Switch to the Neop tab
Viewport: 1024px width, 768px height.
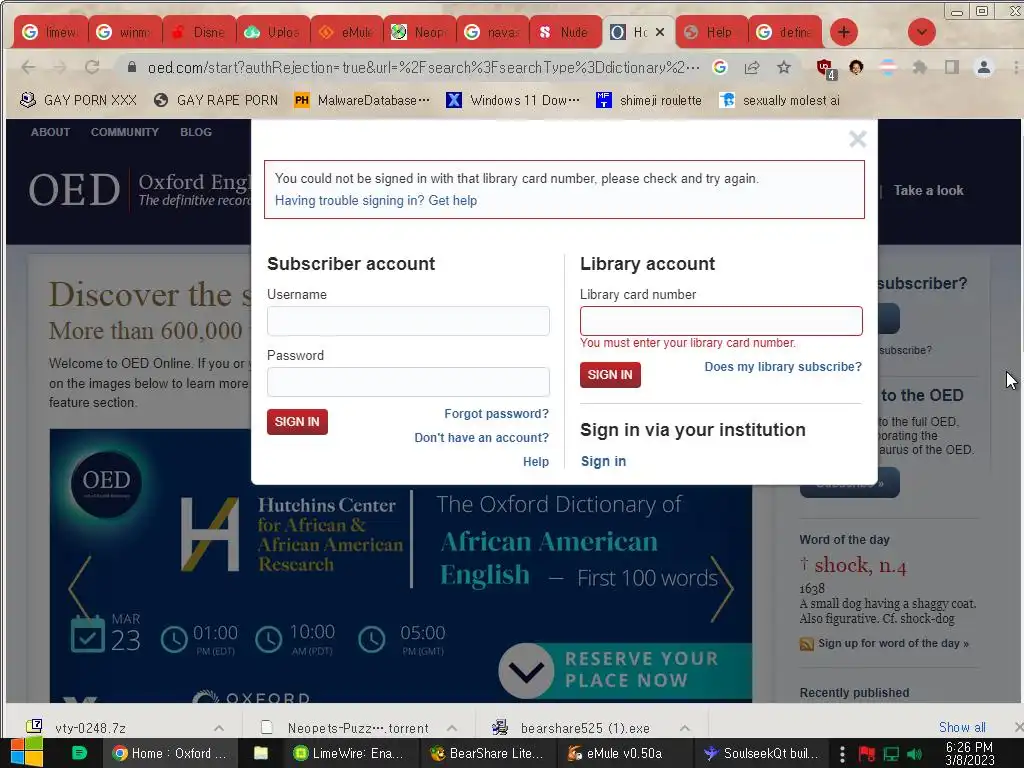[x=420, y=32]
